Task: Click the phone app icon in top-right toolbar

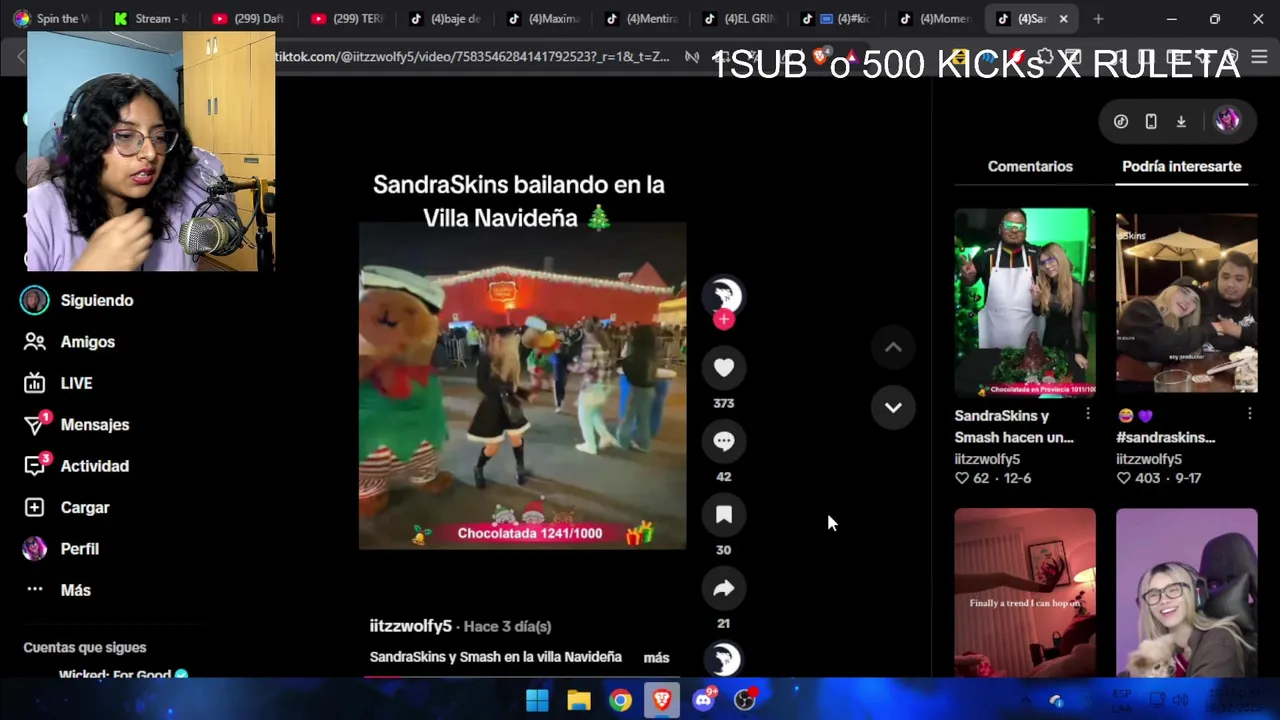Action: click(1151, 121)
